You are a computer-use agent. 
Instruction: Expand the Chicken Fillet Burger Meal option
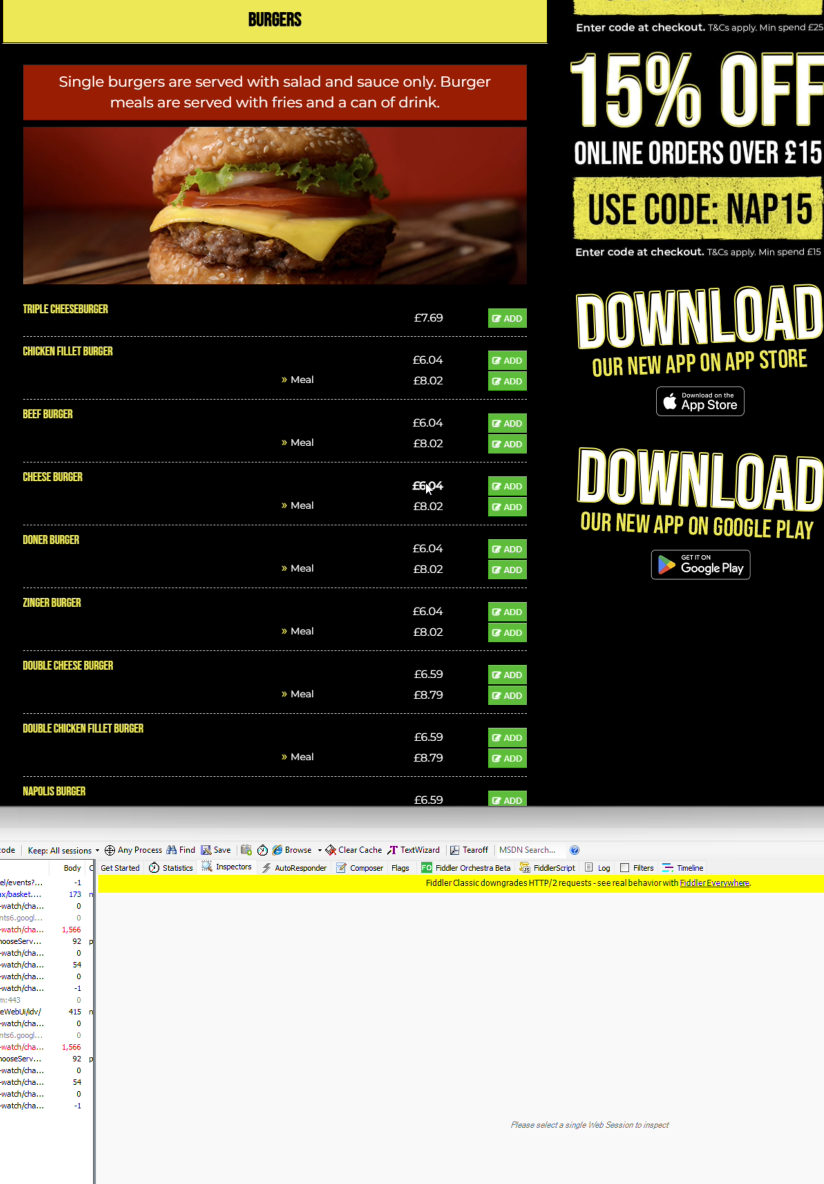[x=297, y=380]
